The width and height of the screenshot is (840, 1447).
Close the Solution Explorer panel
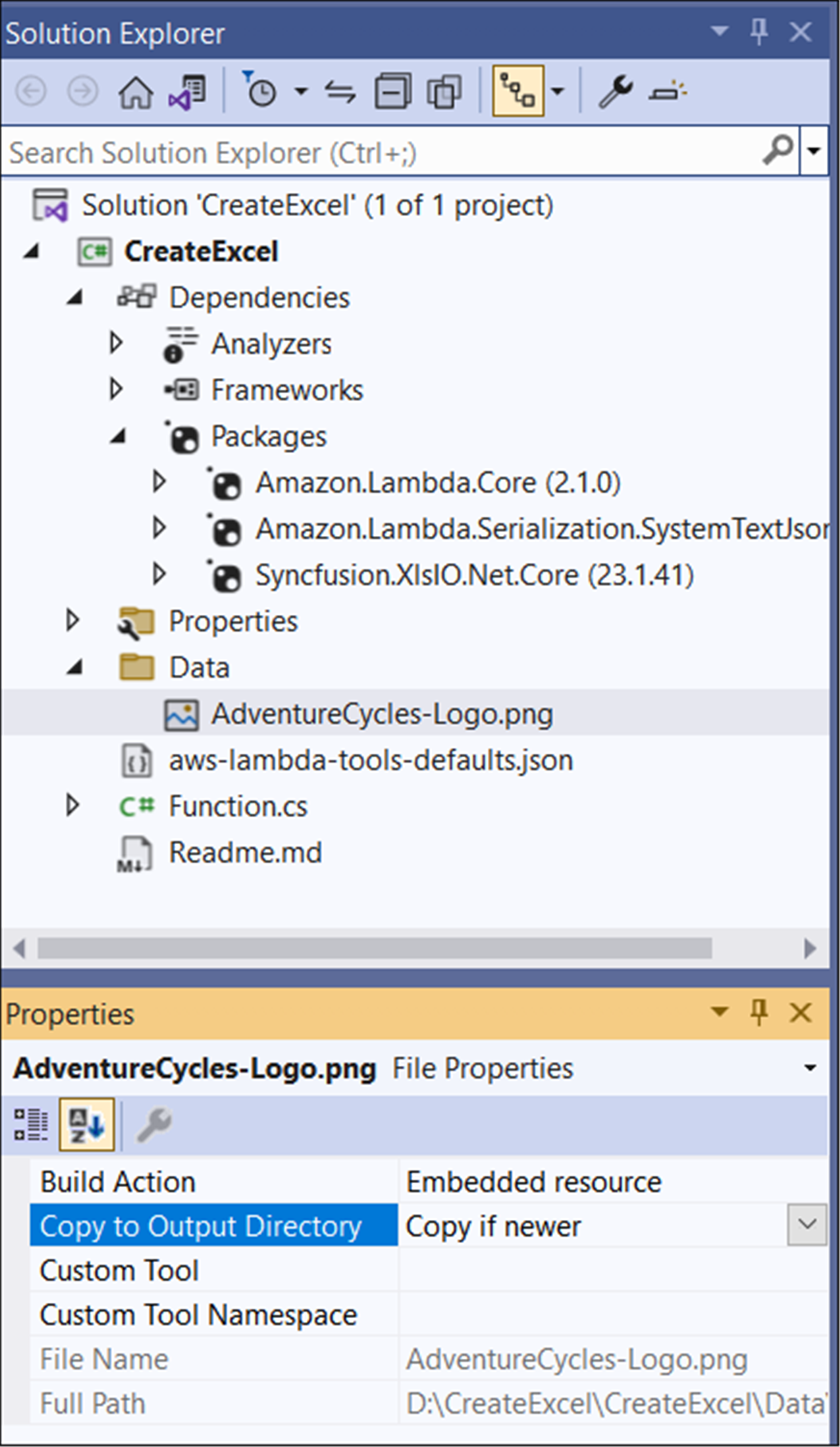(801, 32)
